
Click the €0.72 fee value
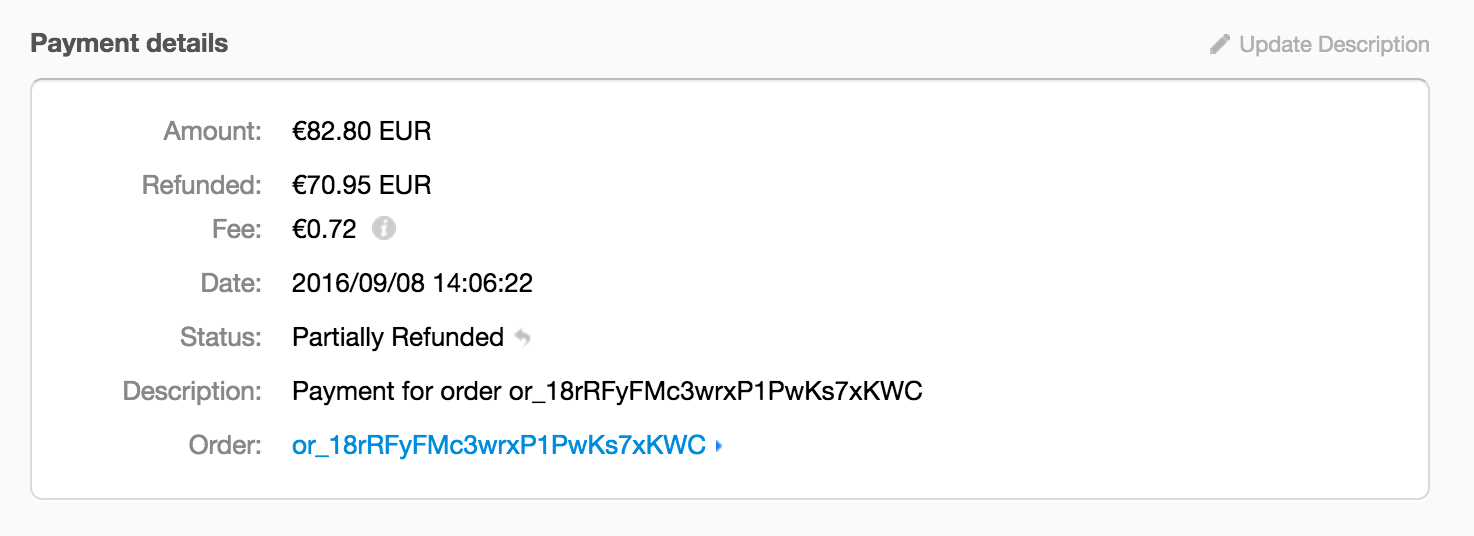pyautogui.click(x=324, y=229)
